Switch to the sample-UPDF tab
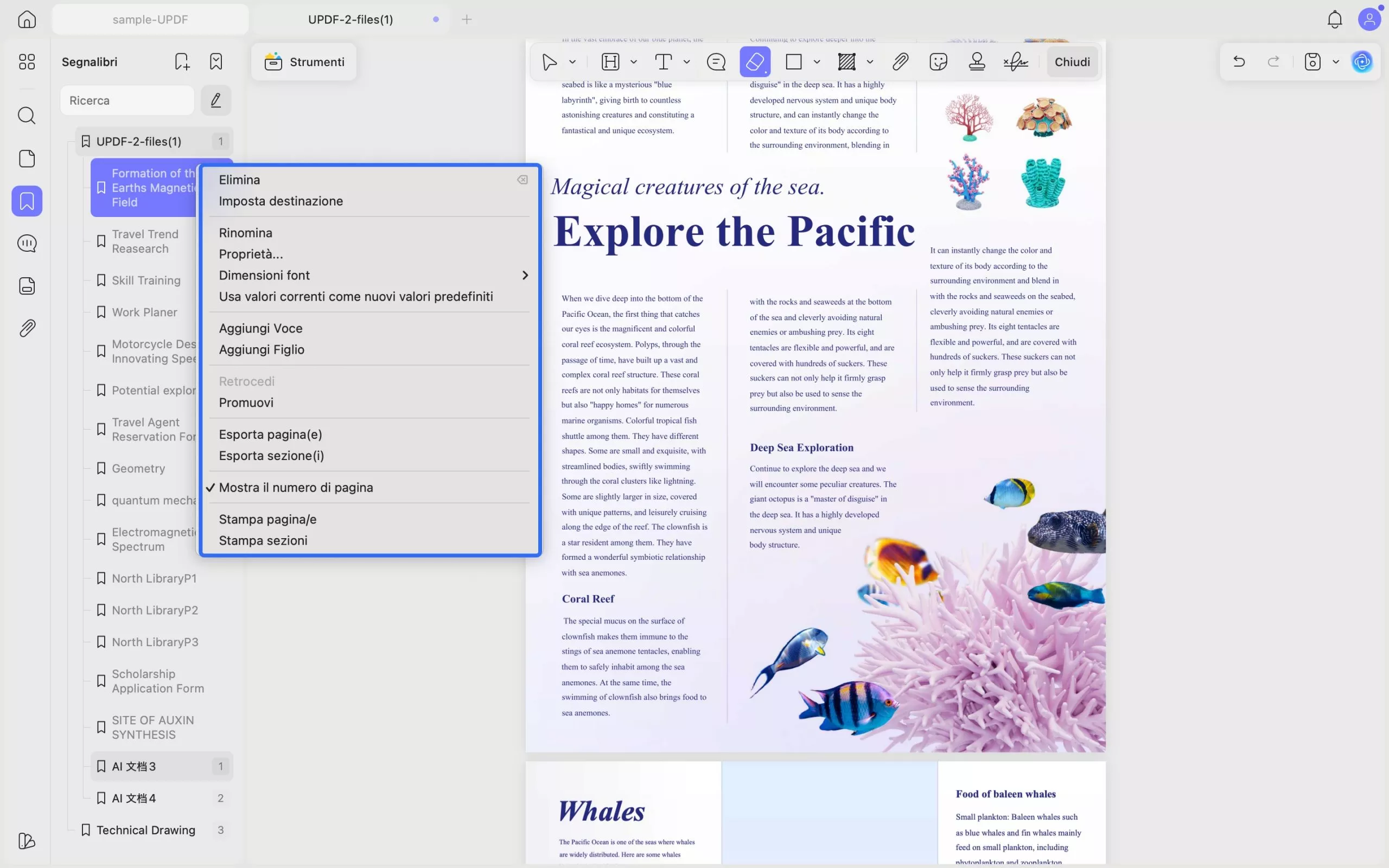This screenshot has height=868, width=1389. coord(150,20)
